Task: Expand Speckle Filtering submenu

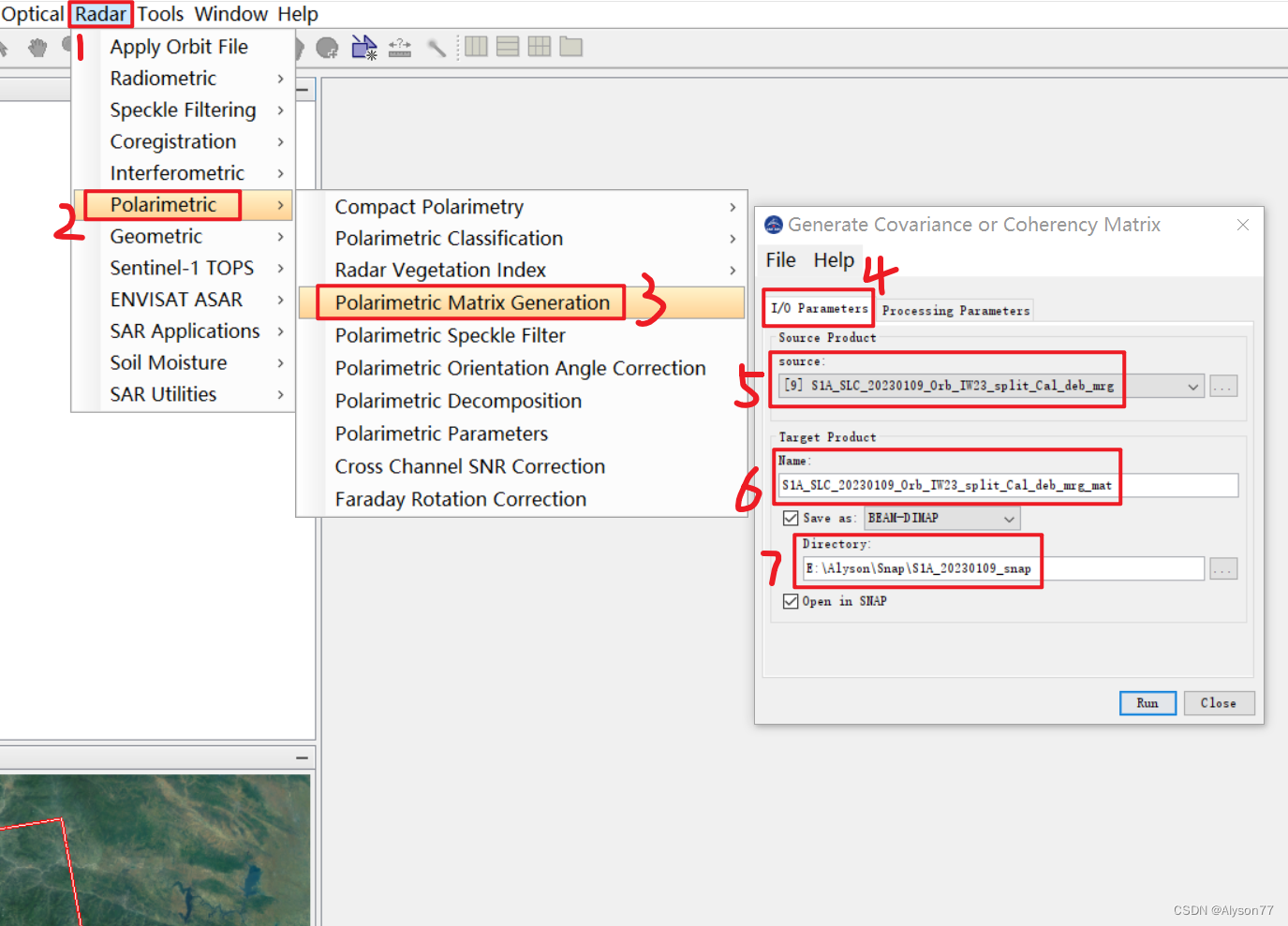Action: pos(183,110)
